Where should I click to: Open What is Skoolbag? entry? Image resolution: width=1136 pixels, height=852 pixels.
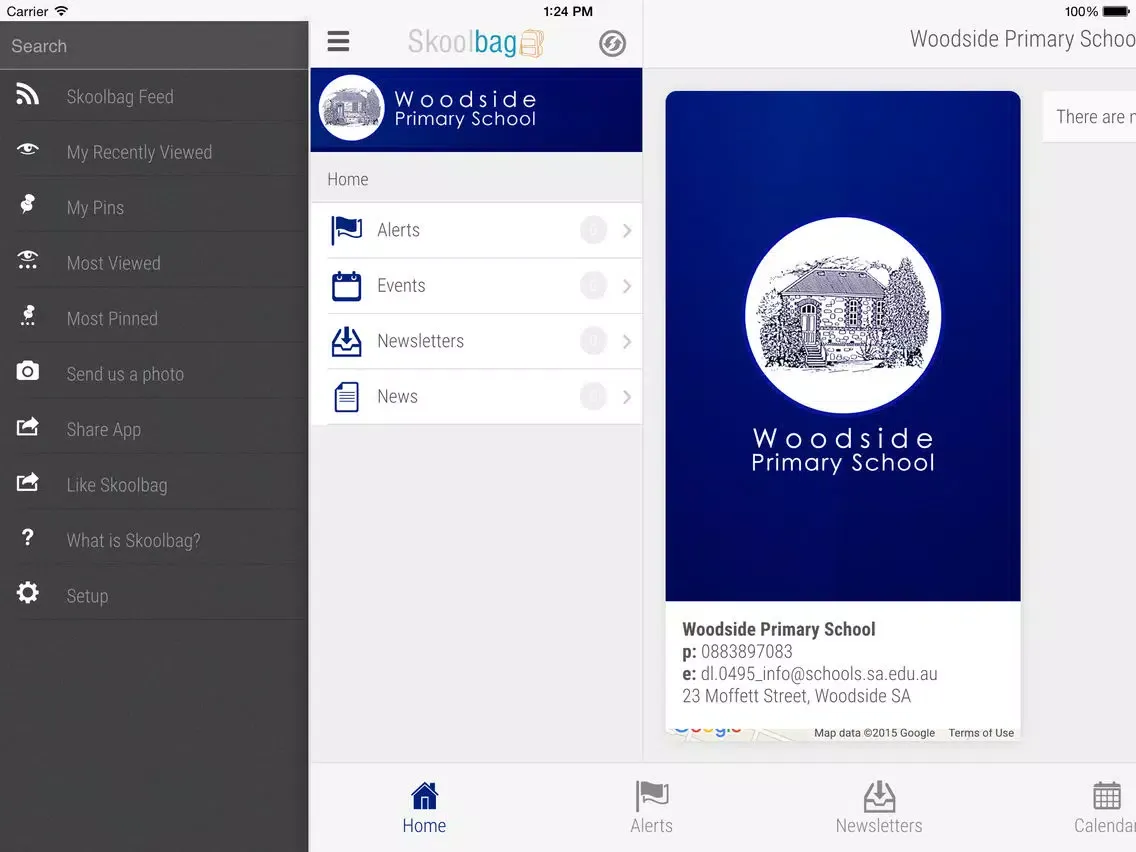[154, 540]
